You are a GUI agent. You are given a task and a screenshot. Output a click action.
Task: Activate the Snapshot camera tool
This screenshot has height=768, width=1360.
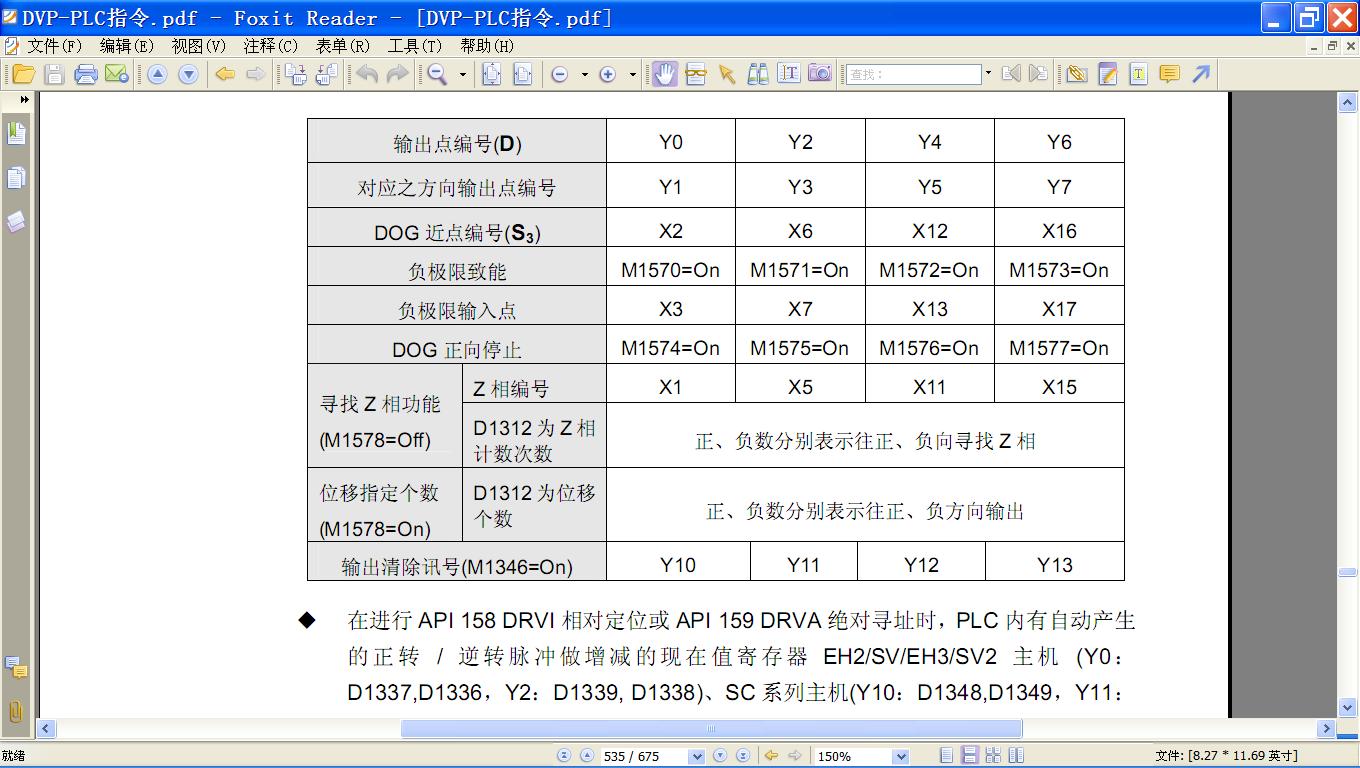[820, 74]
